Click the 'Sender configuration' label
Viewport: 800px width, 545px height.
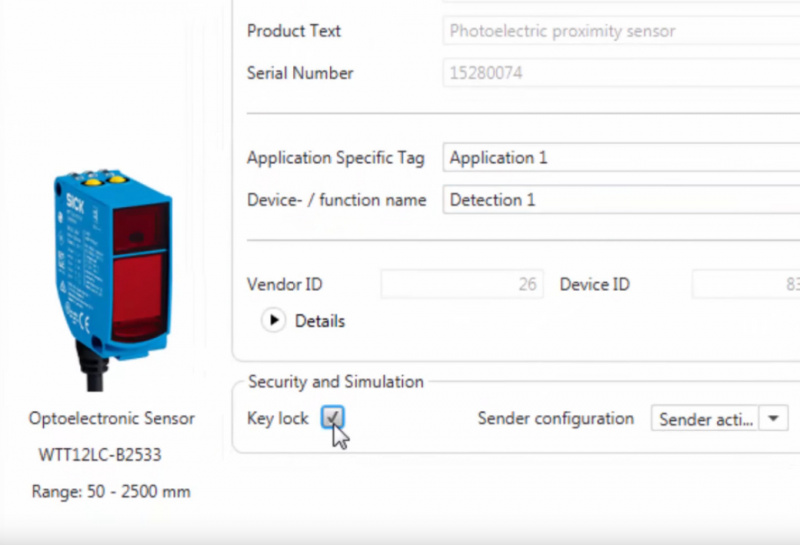click(x=556, y=419)
